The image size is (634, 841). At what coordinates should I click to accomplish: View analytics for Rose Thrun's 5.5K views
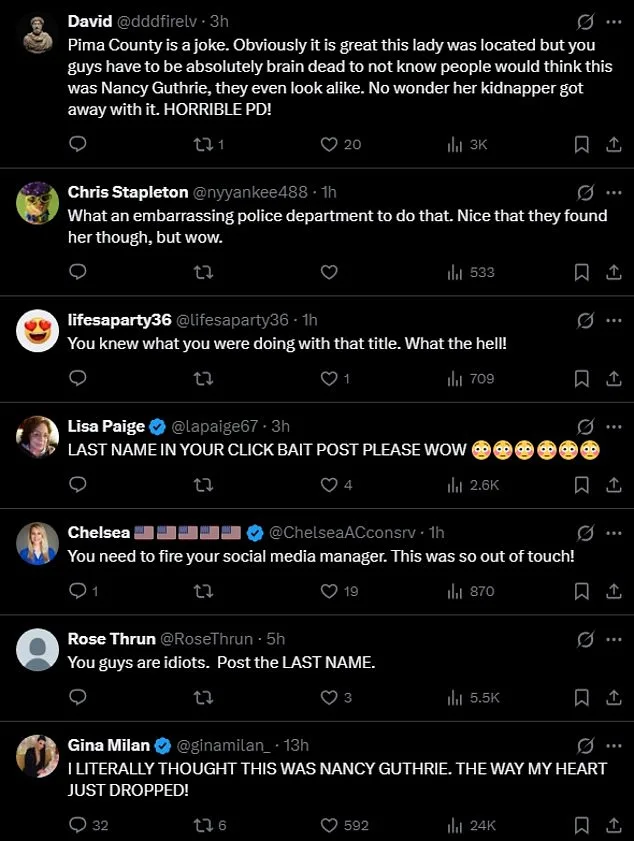click(x=456, y=697)
